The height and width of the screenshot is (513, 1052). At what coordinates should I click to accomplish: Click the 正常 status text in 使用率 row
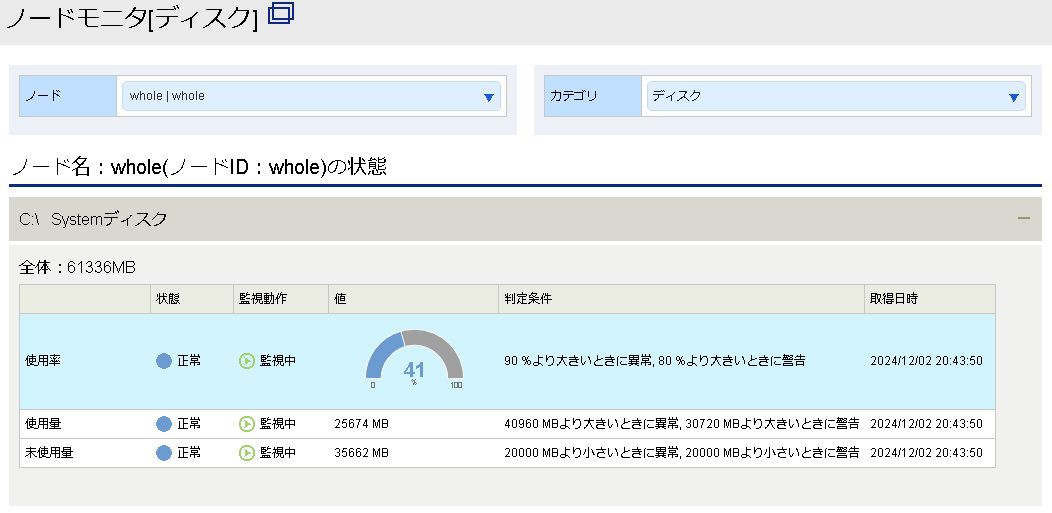coord(189,361)
